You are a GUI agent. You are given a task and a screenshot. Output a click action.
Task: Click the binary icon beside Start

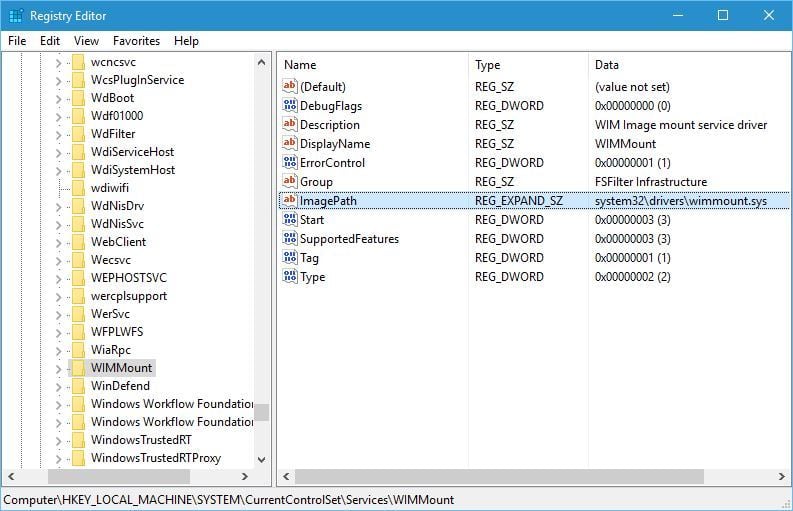[x=289, y=219]
